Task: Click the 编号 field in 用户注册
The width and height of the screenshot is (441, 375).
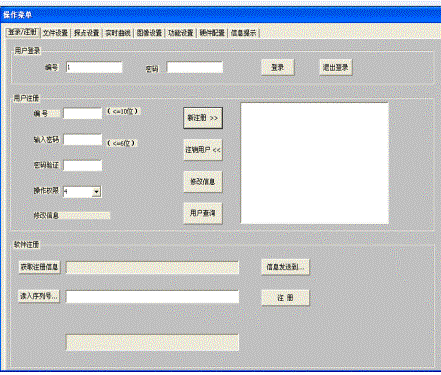Action: pyautogui.click(x=83, y=113)
